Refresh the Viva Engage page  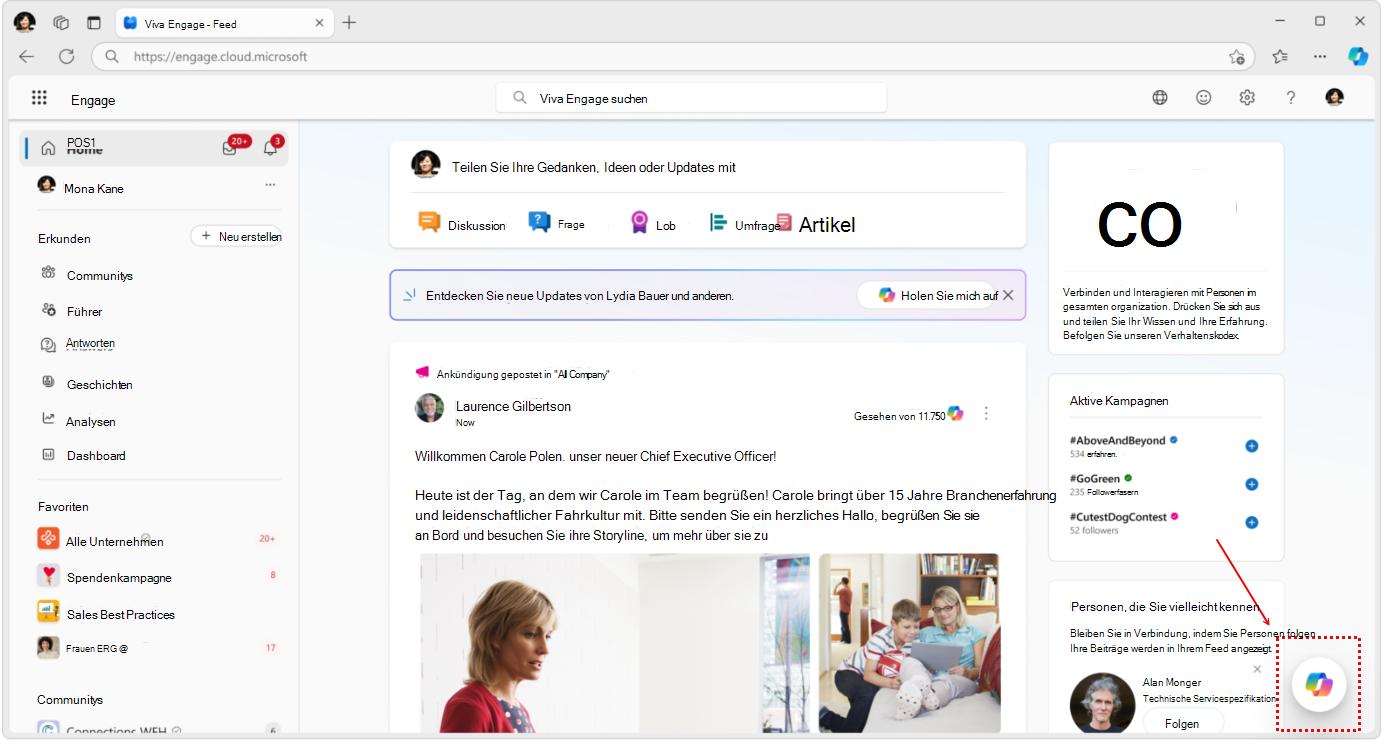click(66, 57)
